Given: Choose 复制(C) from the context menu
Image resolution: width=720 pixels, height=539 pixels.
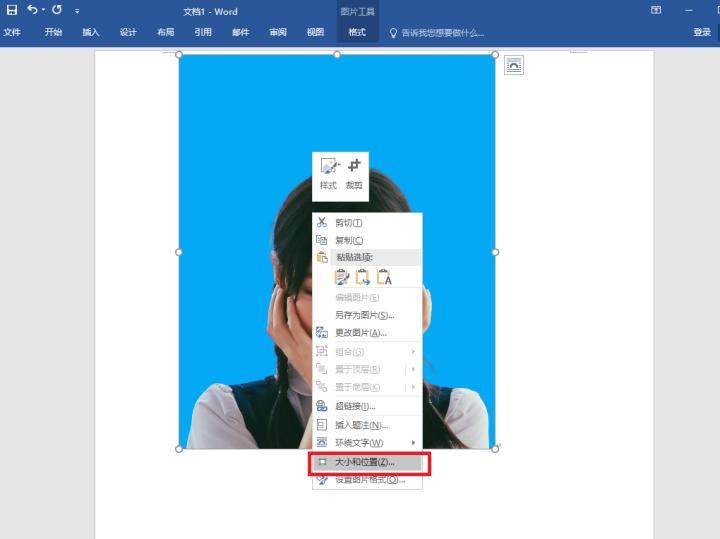Looking at the screenshot, I should (x=367, y=240).
